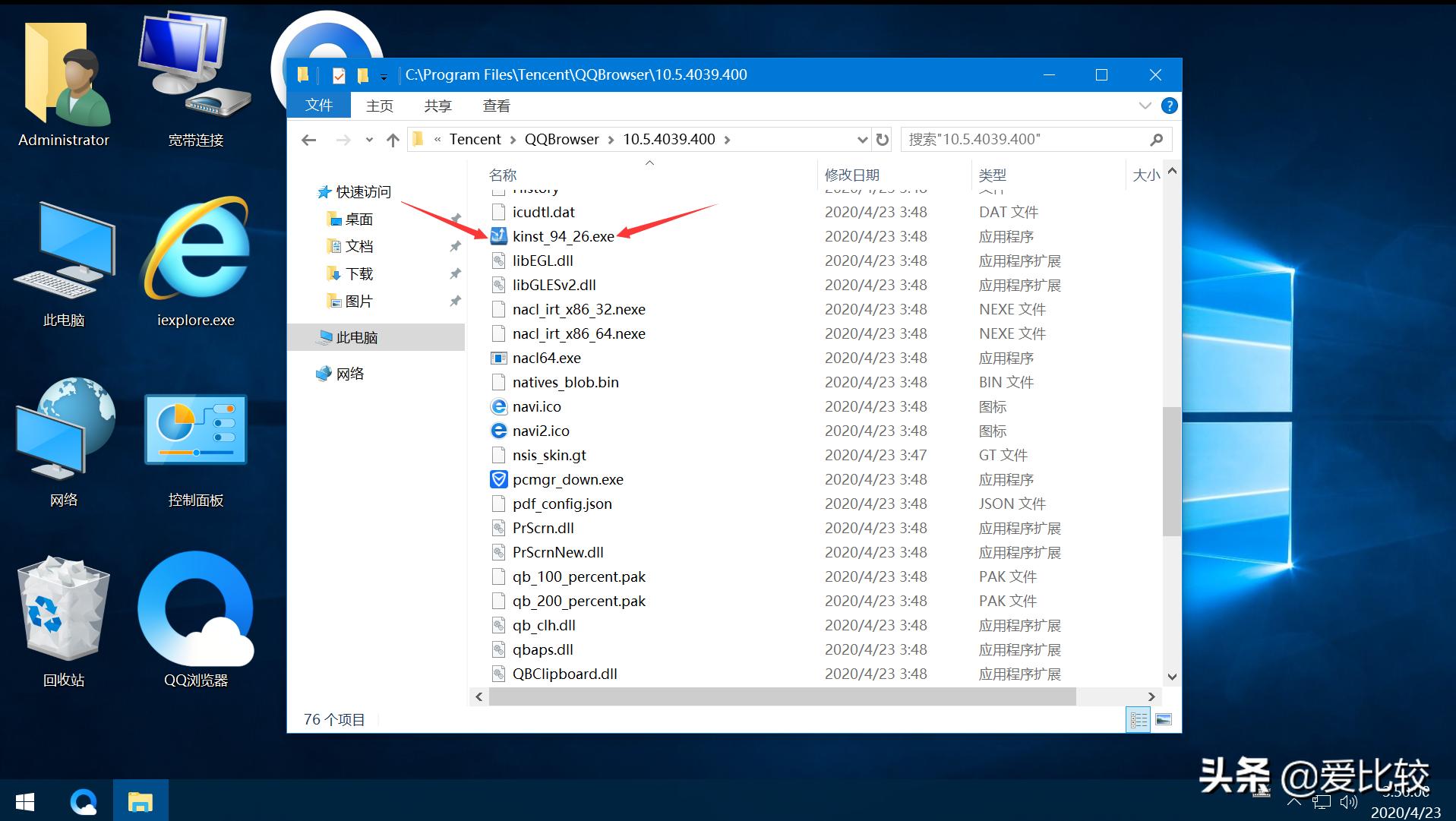Open QQ Browser from the taskbar
The image size is (1456, 821).
tap(84, 801)
